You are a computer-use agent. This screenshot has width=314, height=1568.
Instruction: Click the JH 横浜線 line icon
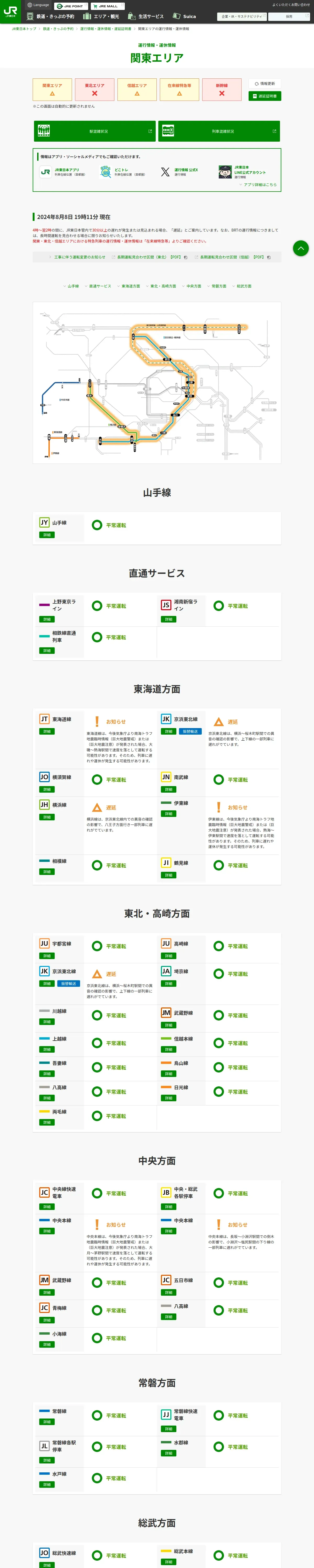point(44,805)
